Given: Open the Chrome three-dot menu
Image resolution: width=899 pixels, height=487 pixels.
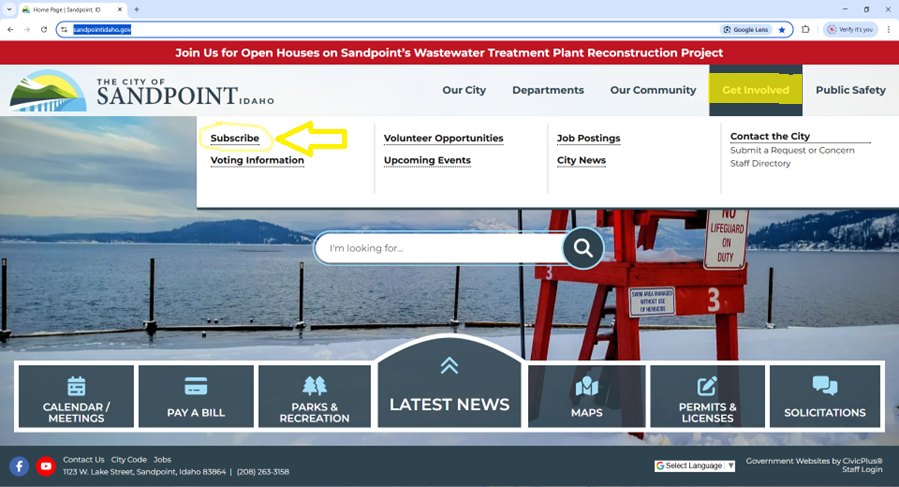Looking at the screenshot, I should pos(889,29).
